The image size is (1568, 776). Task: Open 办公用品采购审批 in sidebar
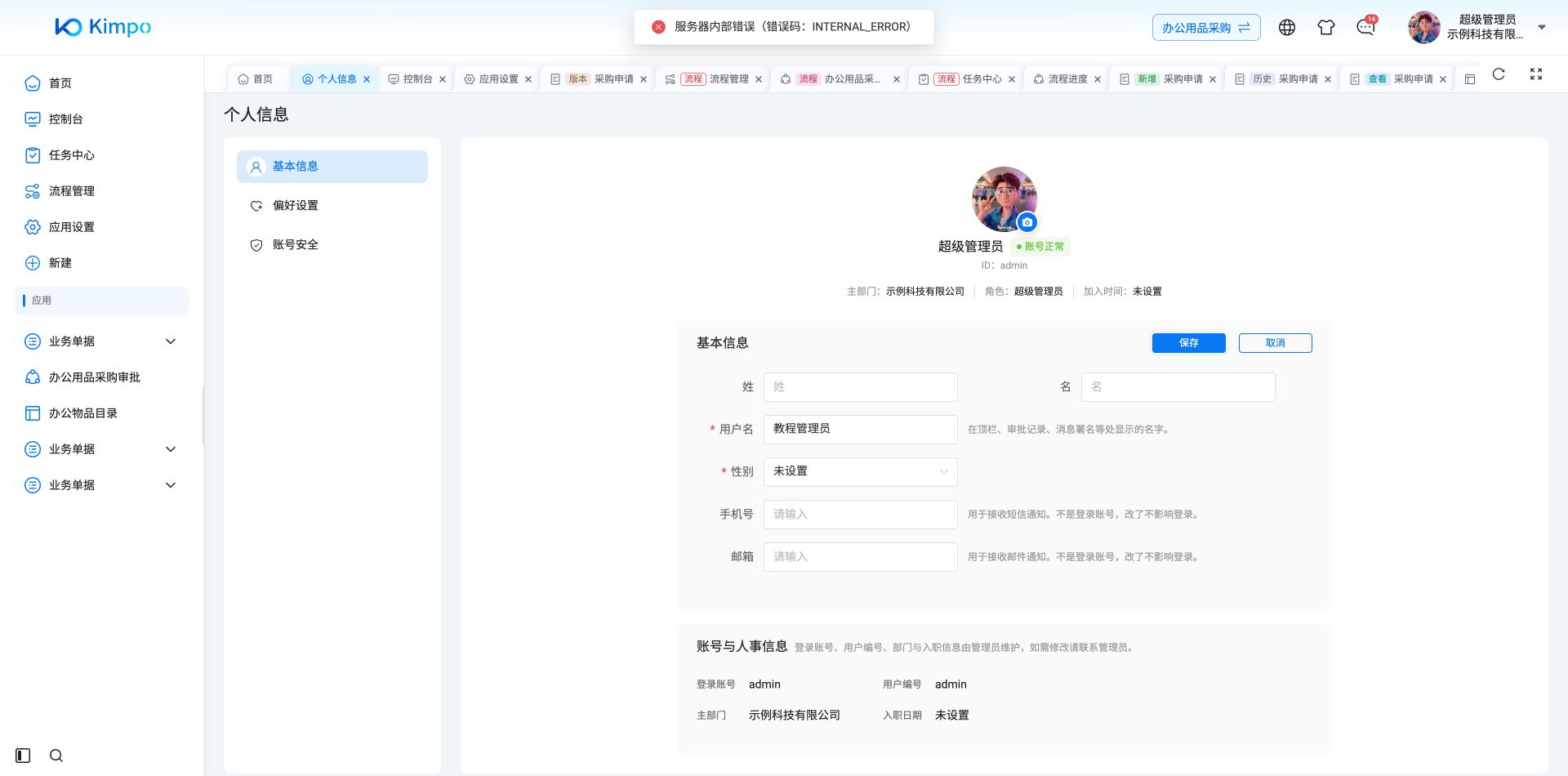click(102, 377)
